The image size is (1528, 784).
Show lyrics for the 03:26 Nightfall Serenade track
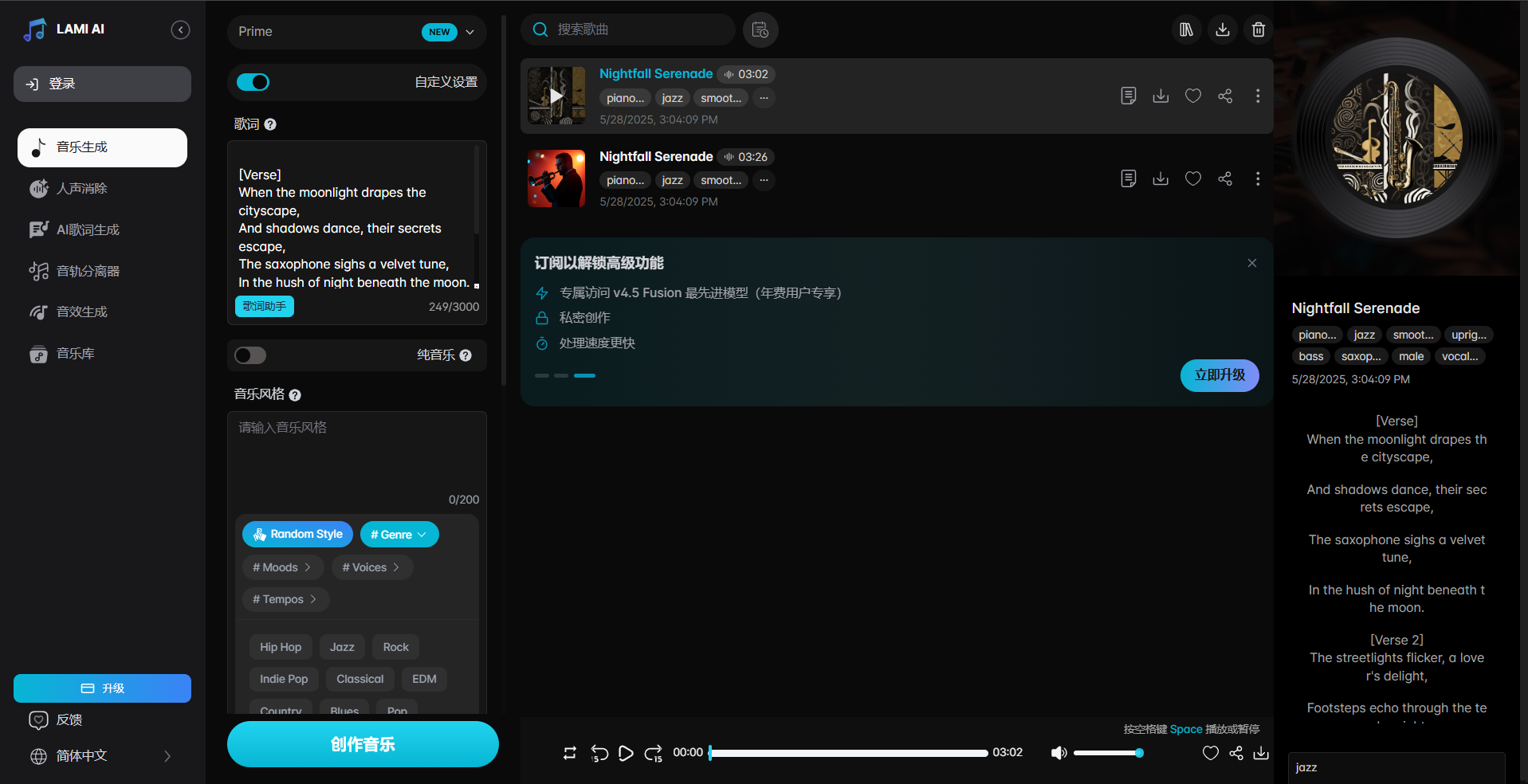1128,178
